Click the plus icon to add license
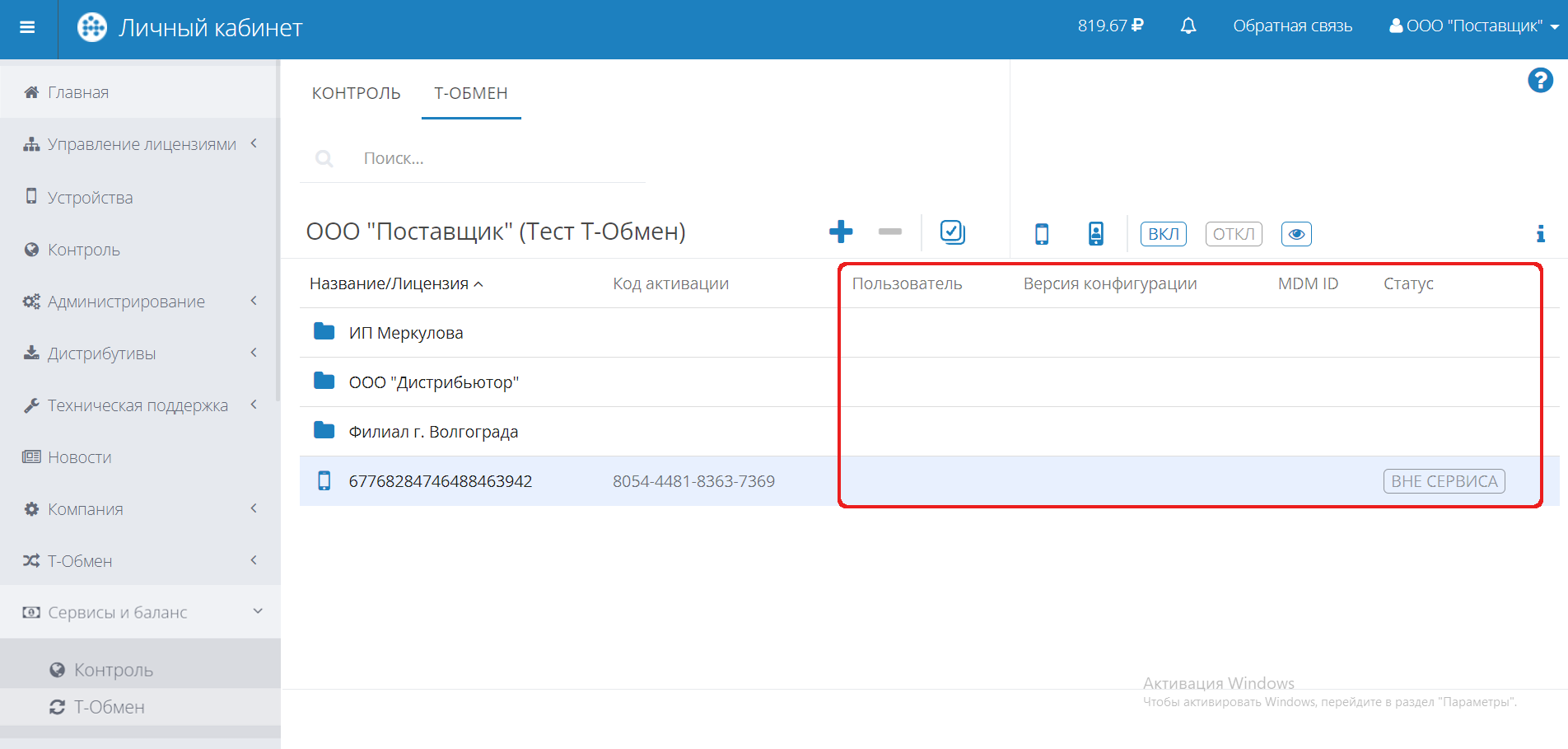Viewport: 1568px width, 749px height. [x=840, y=232]
